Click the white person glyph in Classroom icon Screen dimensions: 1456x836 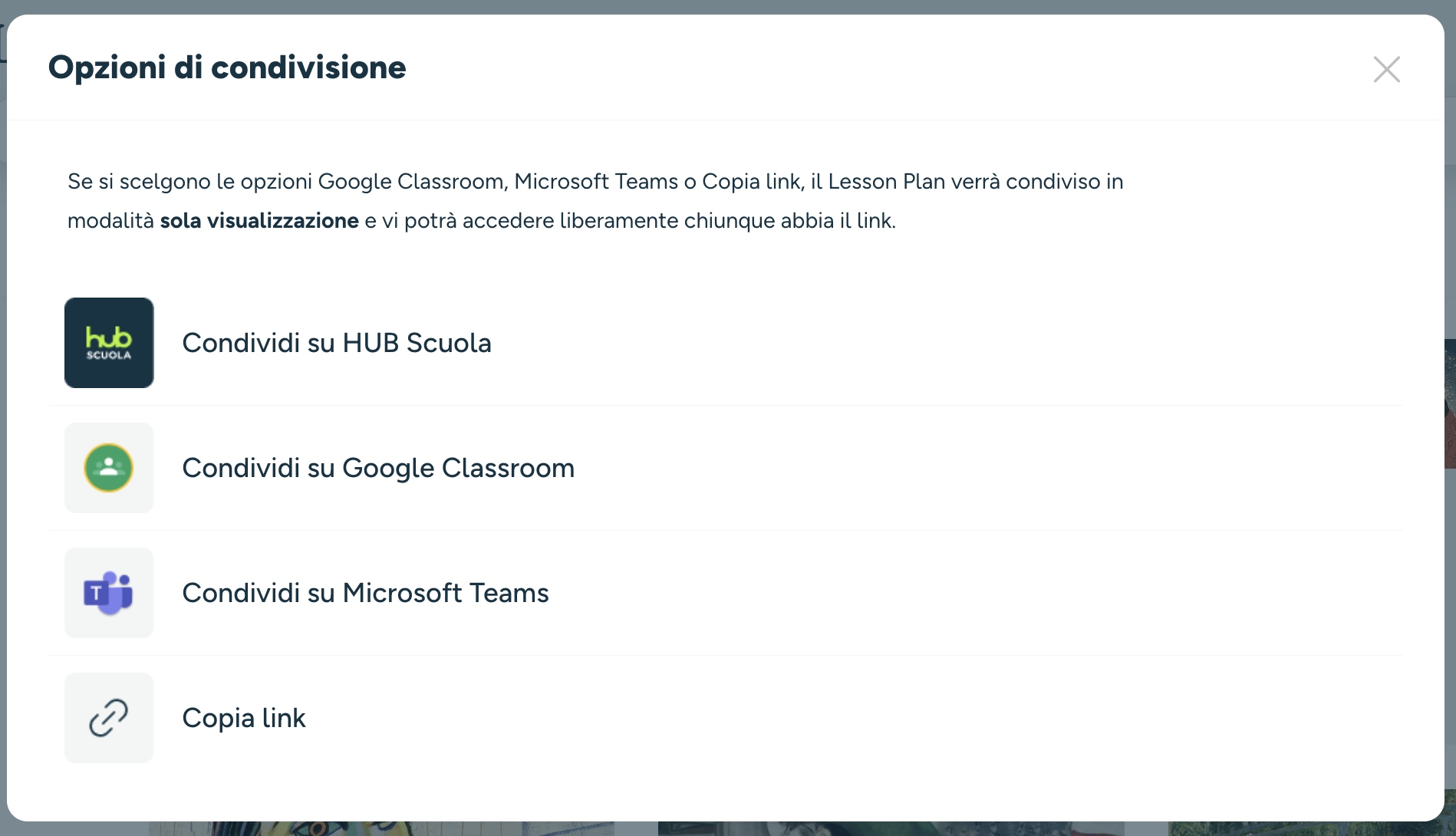pos(109,466)
